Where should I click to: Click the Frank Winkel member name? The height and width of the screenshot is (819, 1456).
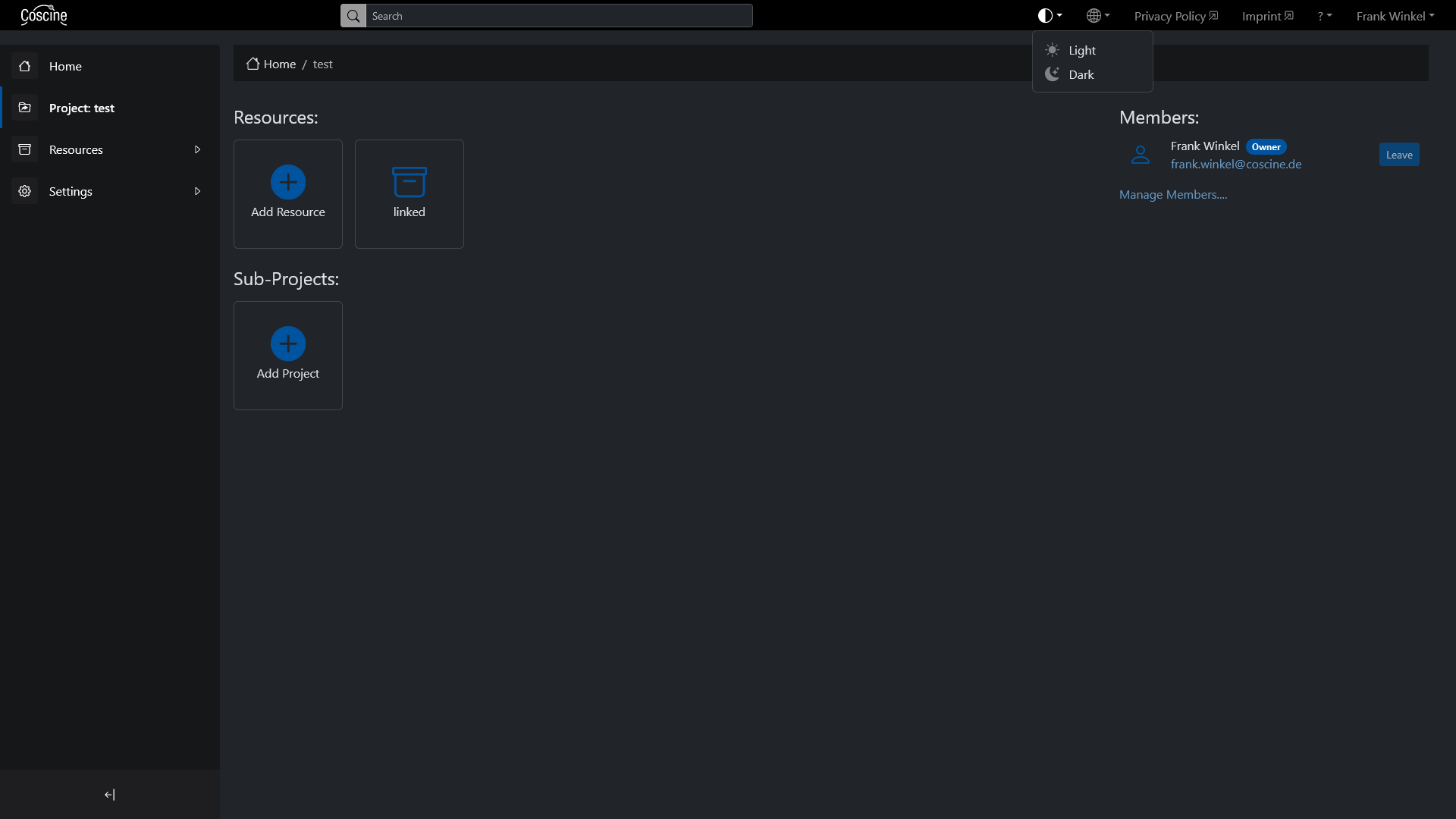[1205, 146]
